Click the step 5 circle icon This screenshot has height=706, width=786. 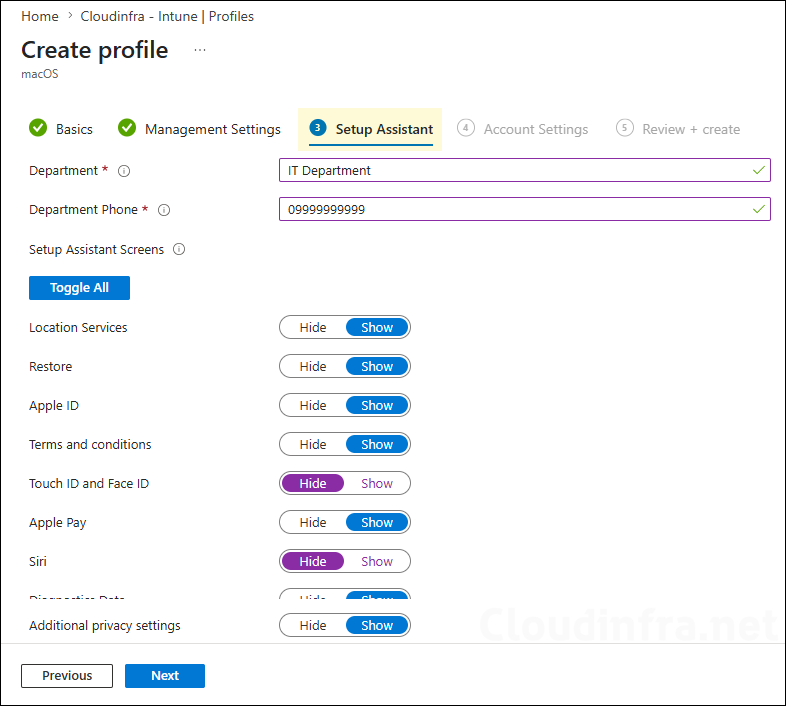pos(625,128)
